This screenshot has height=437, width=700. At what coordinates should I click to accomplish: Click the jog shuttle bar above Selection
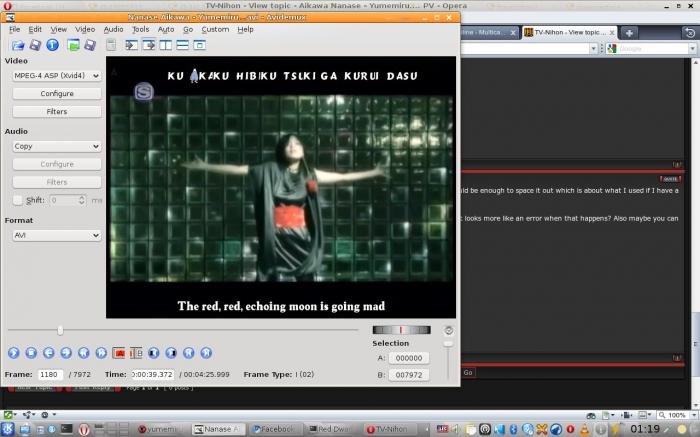tap(401, 330)
